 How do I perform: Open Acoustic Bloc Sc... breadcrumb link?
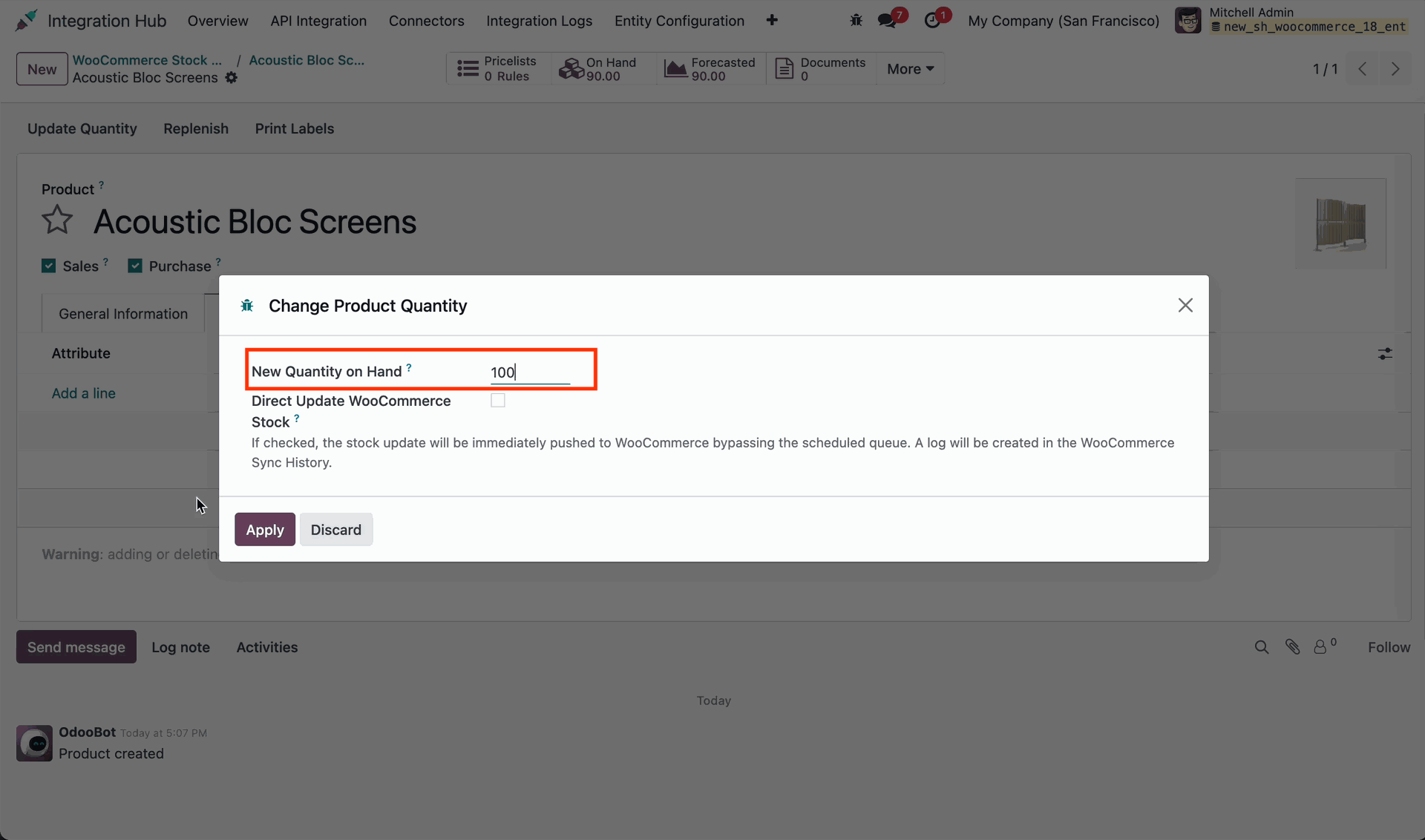(x=307, y=60)
